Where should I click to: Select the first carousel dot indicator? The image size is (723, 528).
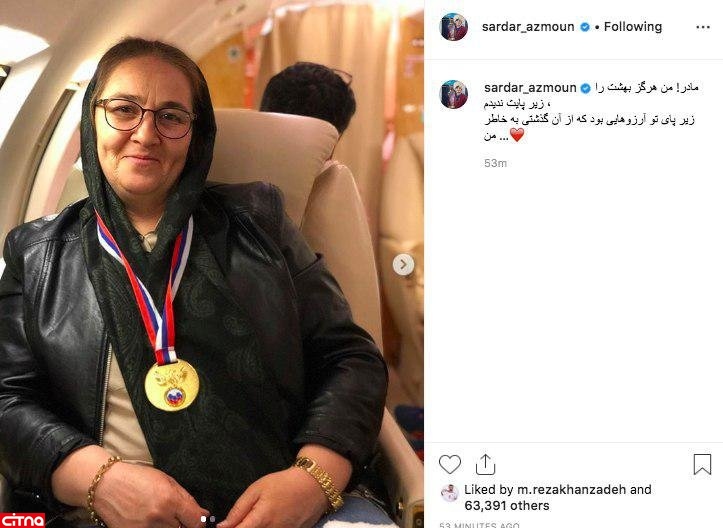coord(203,519)
